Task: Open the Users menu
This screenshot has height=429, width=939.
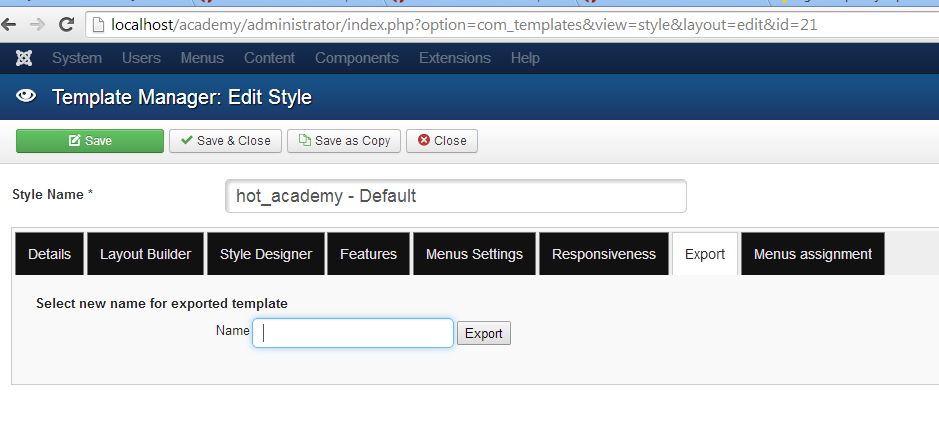Action: (141, 58)
